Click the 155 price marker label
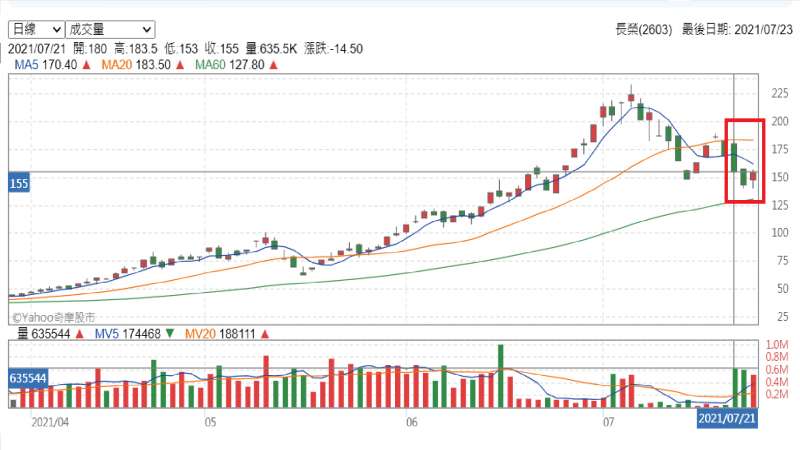The width and height of the screenshot is (800, 450). [x=19, y=183]
